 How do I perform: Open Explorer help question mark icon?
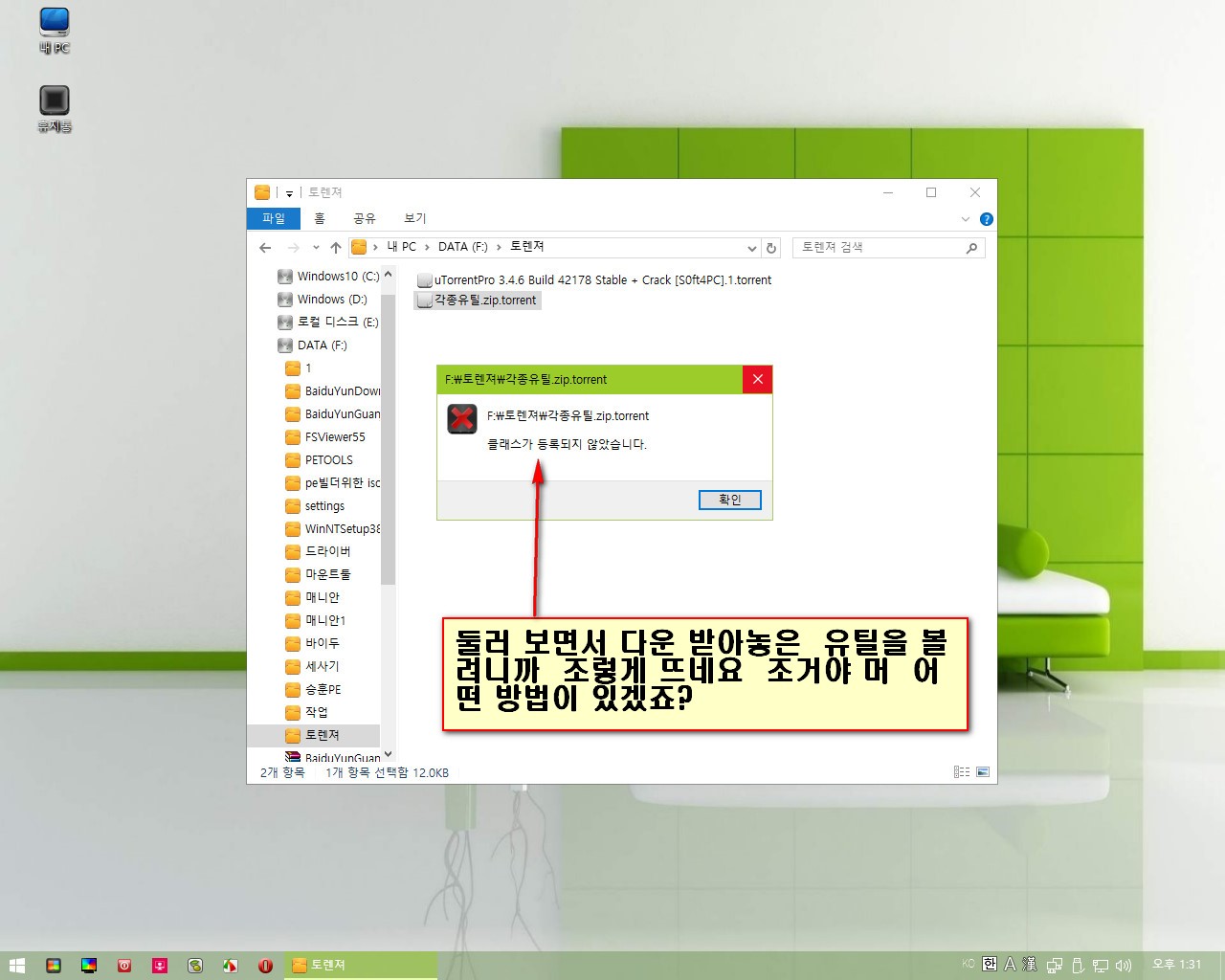pos(987,219)
